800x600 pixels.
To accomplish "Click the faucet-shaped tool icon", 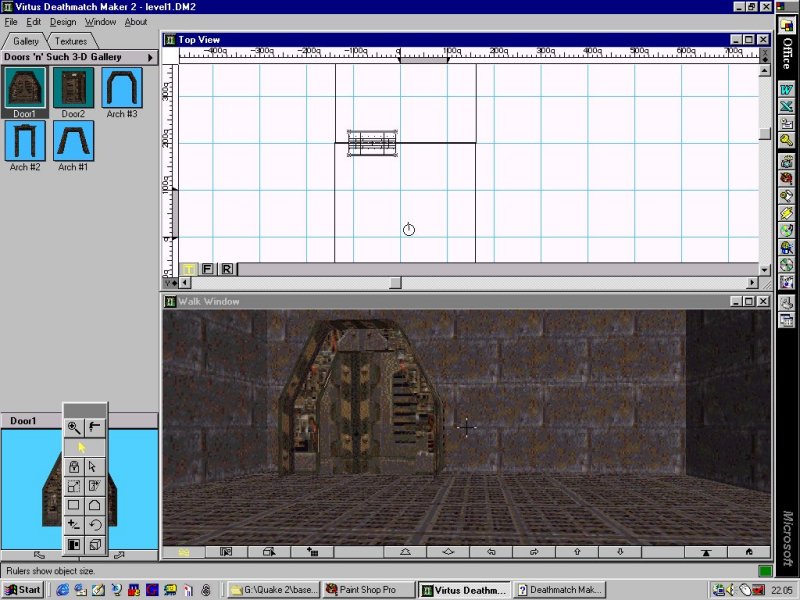I will point(94,427).
